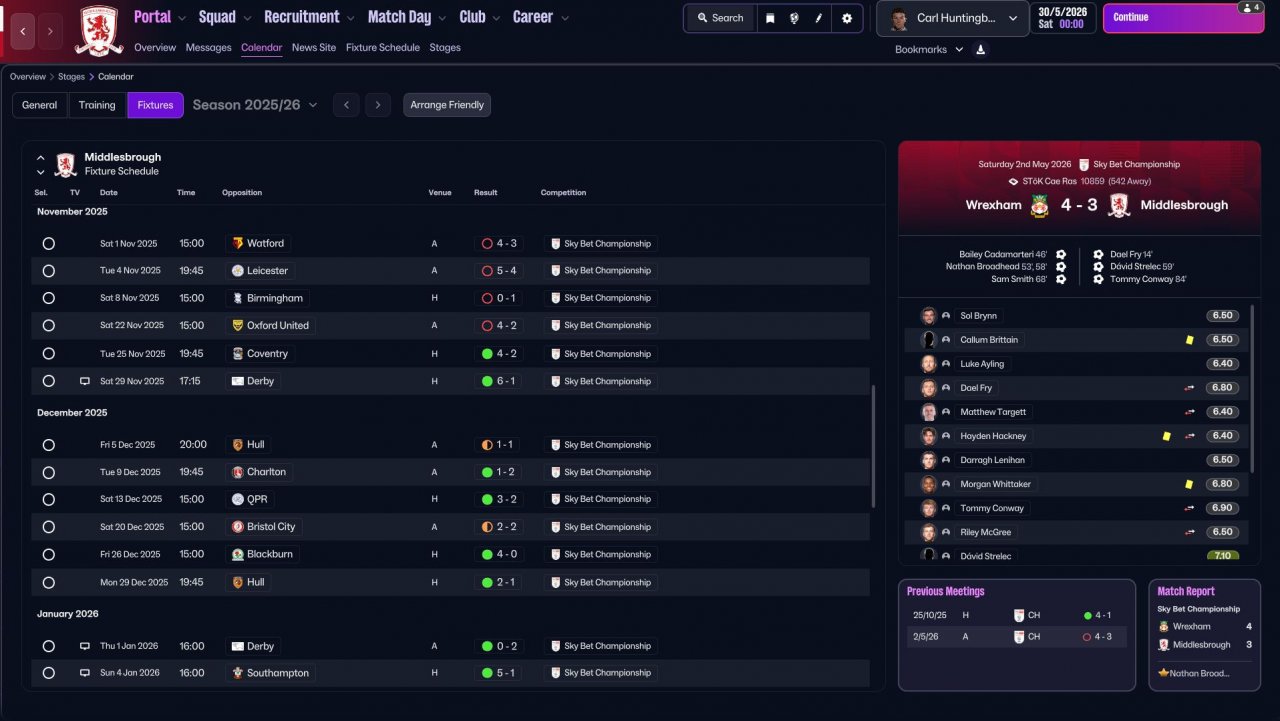
Task: Click the Search button
Action: pyautogui.click(x=720, y=18)
